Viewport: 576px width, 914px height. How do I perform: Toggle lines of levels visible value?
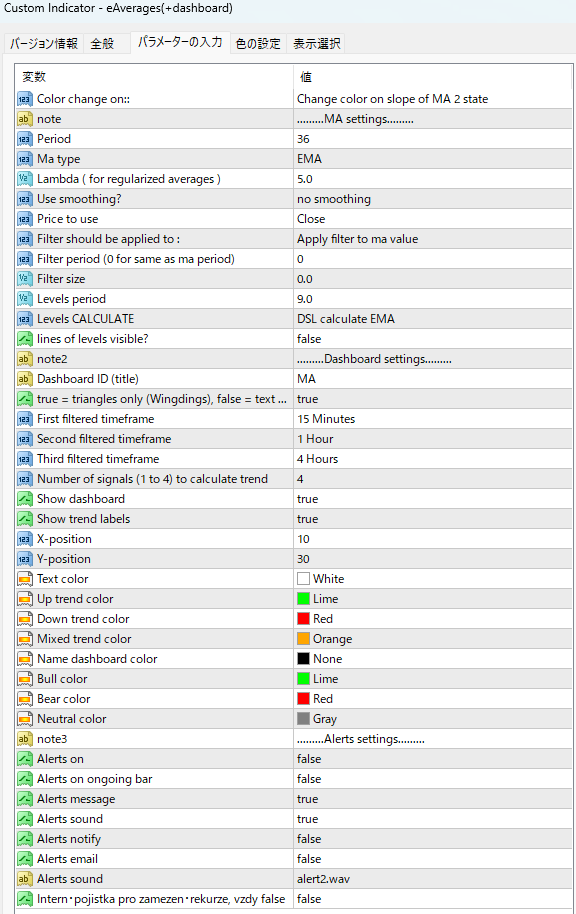pos(432,339)
